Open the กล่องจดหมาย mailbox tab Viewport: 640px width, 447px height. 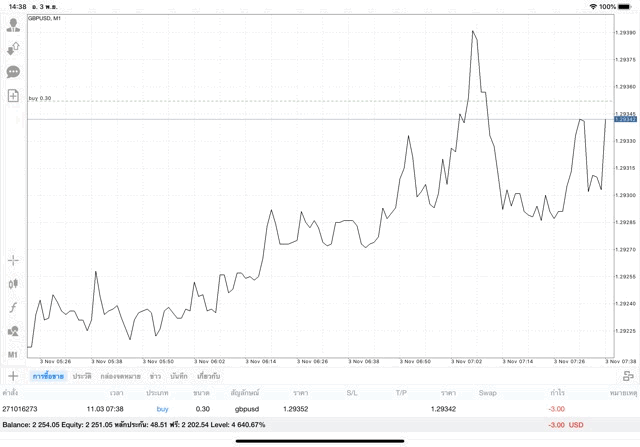coord(120,376)
